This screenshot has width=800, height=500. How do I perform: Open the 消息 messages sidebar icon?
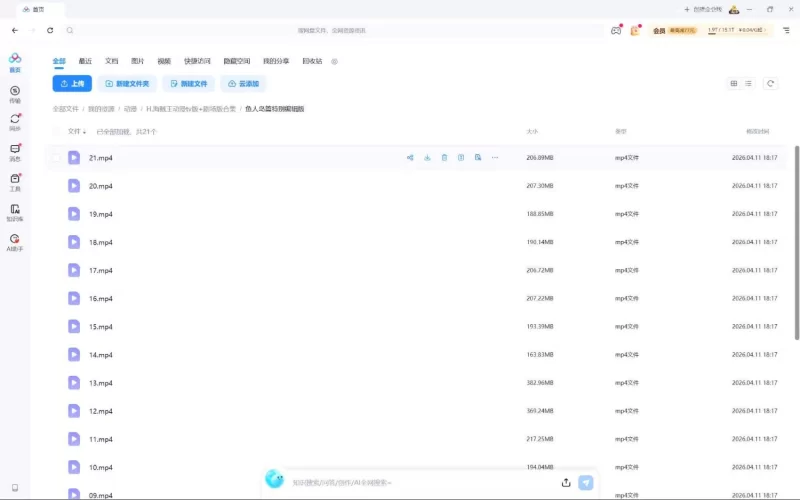click(x=15, y=153)
